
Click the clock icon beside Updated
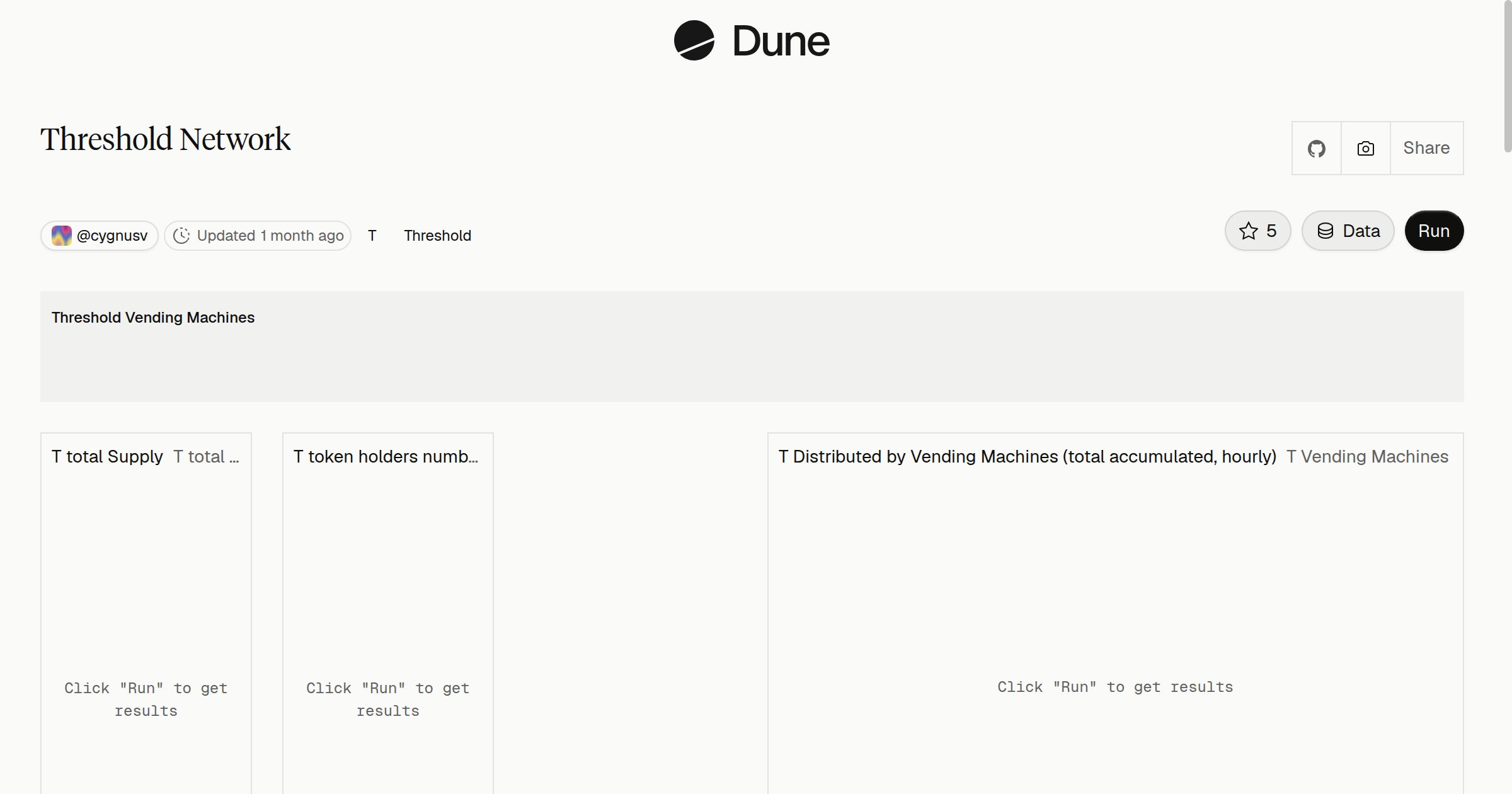pyautogui.click(x=181, y=236)
